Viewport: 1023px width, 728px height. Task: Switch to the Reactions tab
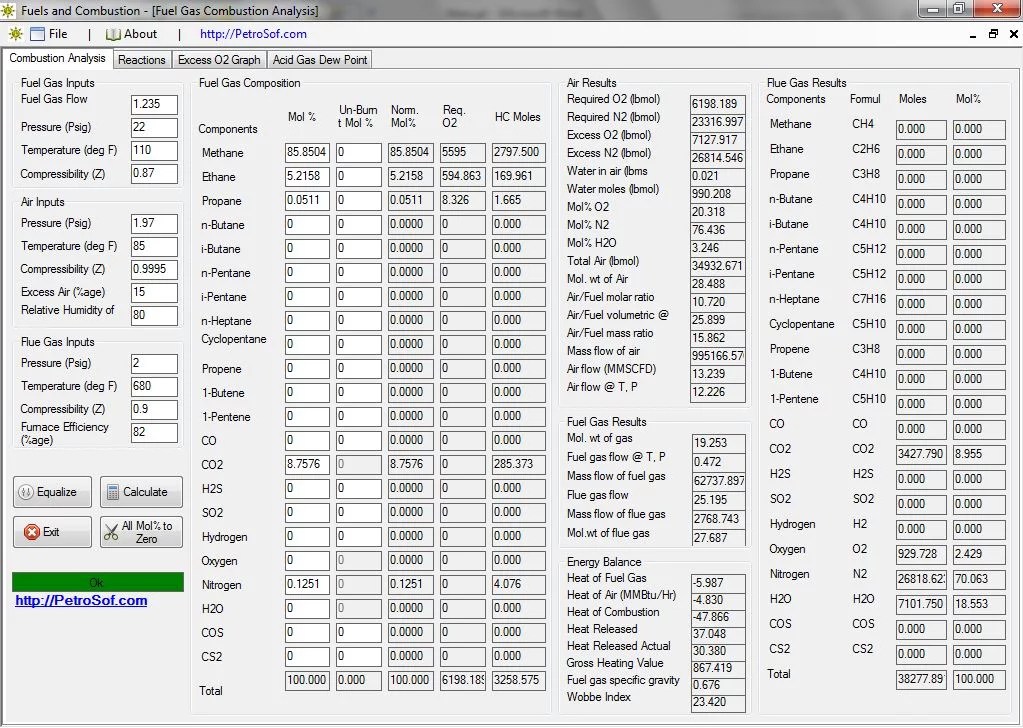[141, 59]
